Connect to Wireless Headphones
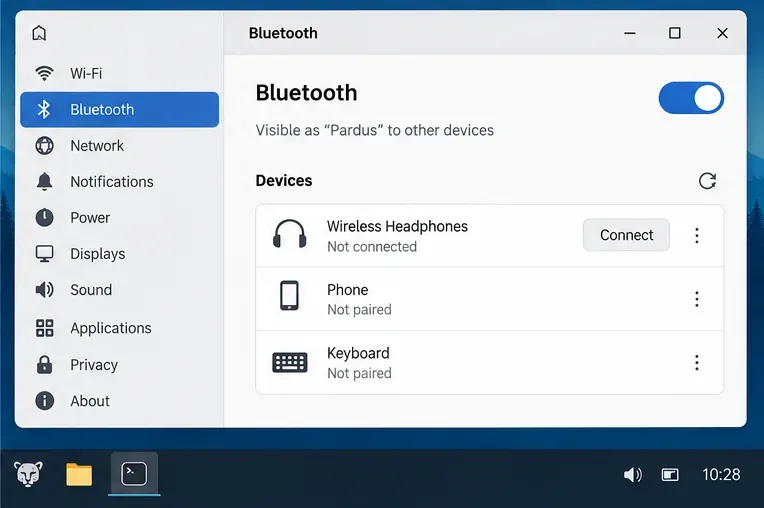Viewport: 764px width, 508px height. pyautogui.click(x=626, y=235)
